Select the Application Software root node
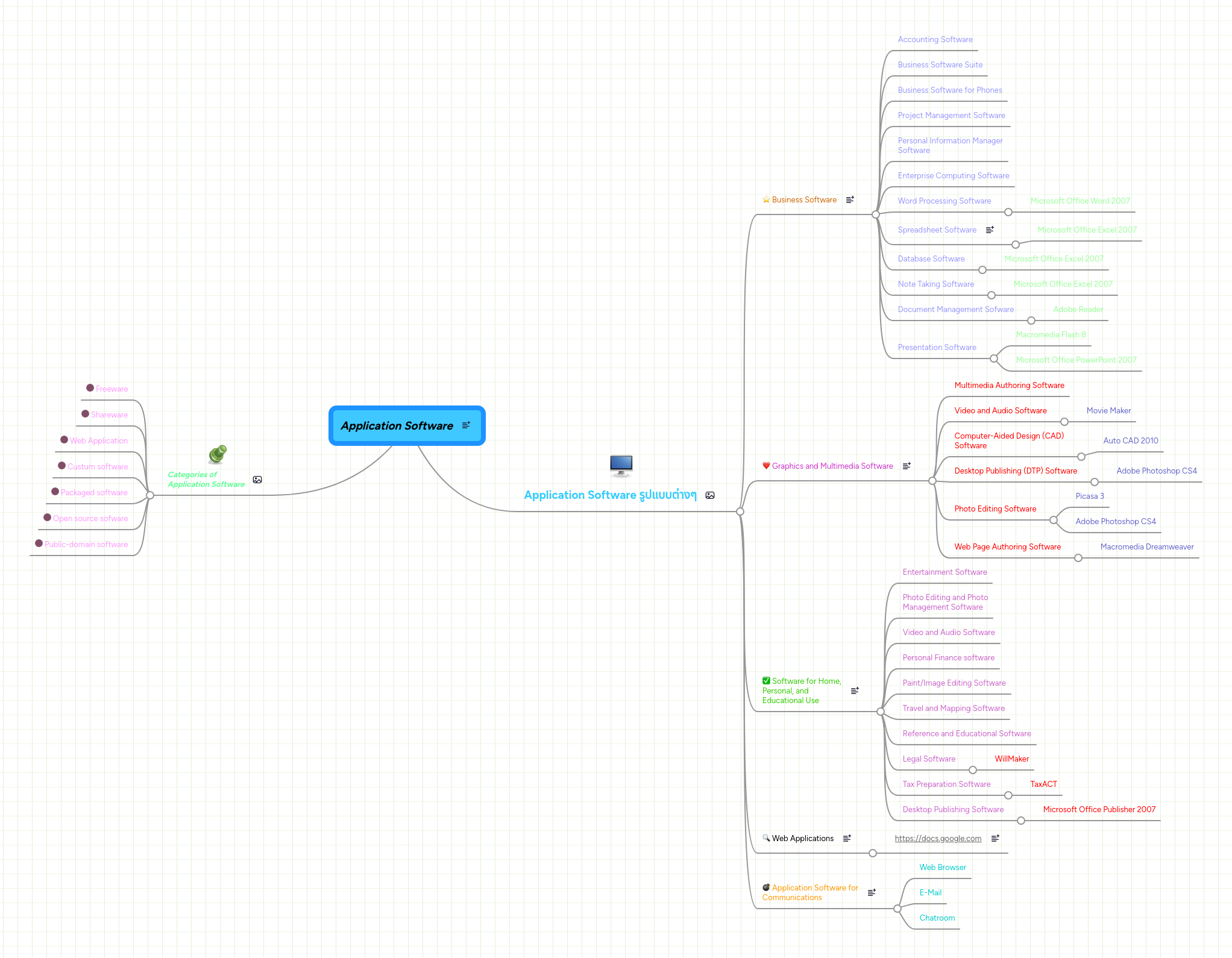1232x958 pixels. pos(407,426)
